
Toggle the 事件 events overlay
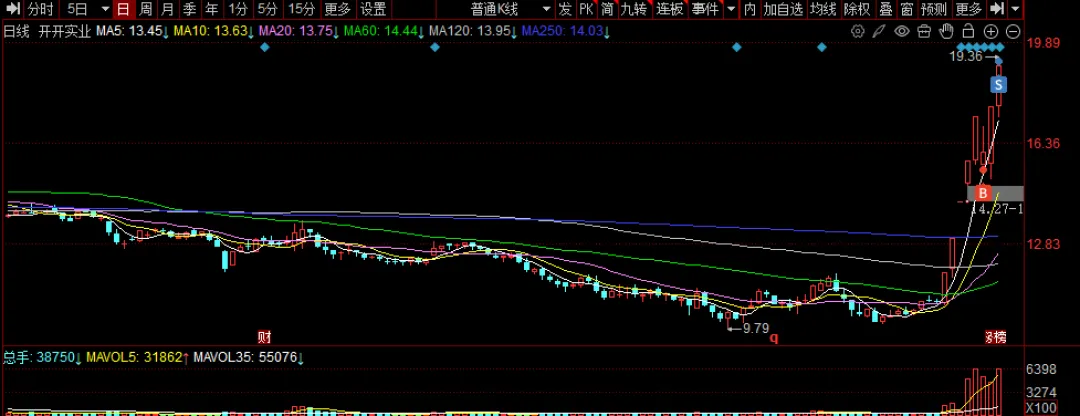(705, 10)
